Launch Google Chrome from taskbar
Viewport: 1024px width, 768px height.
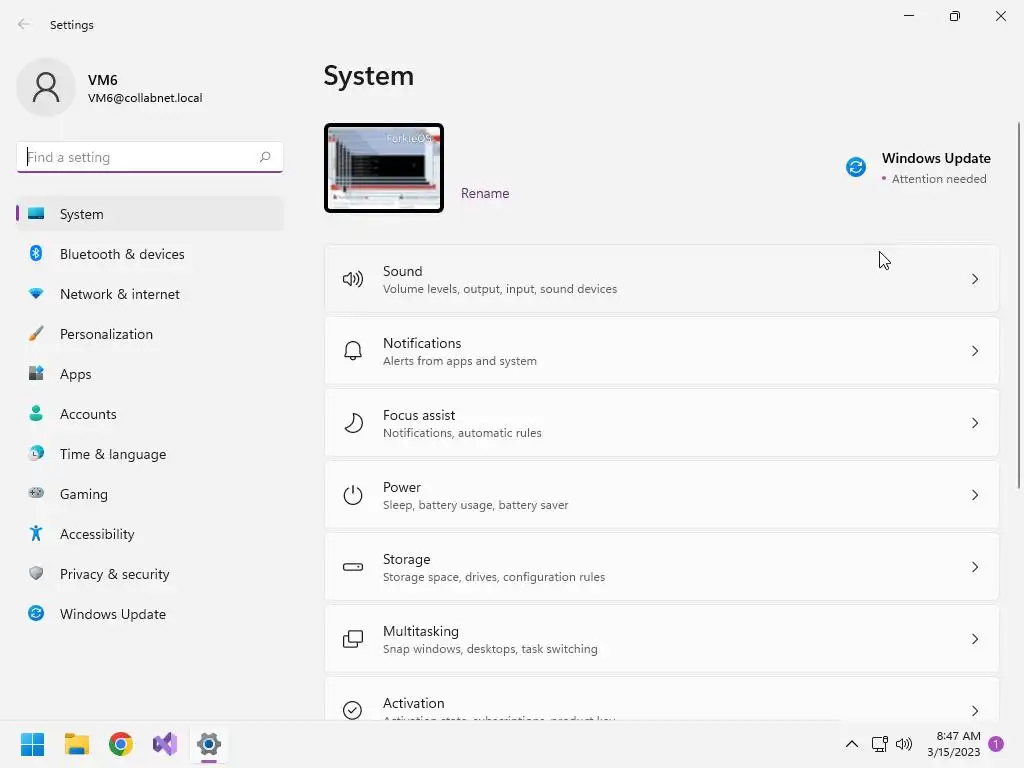121,744
